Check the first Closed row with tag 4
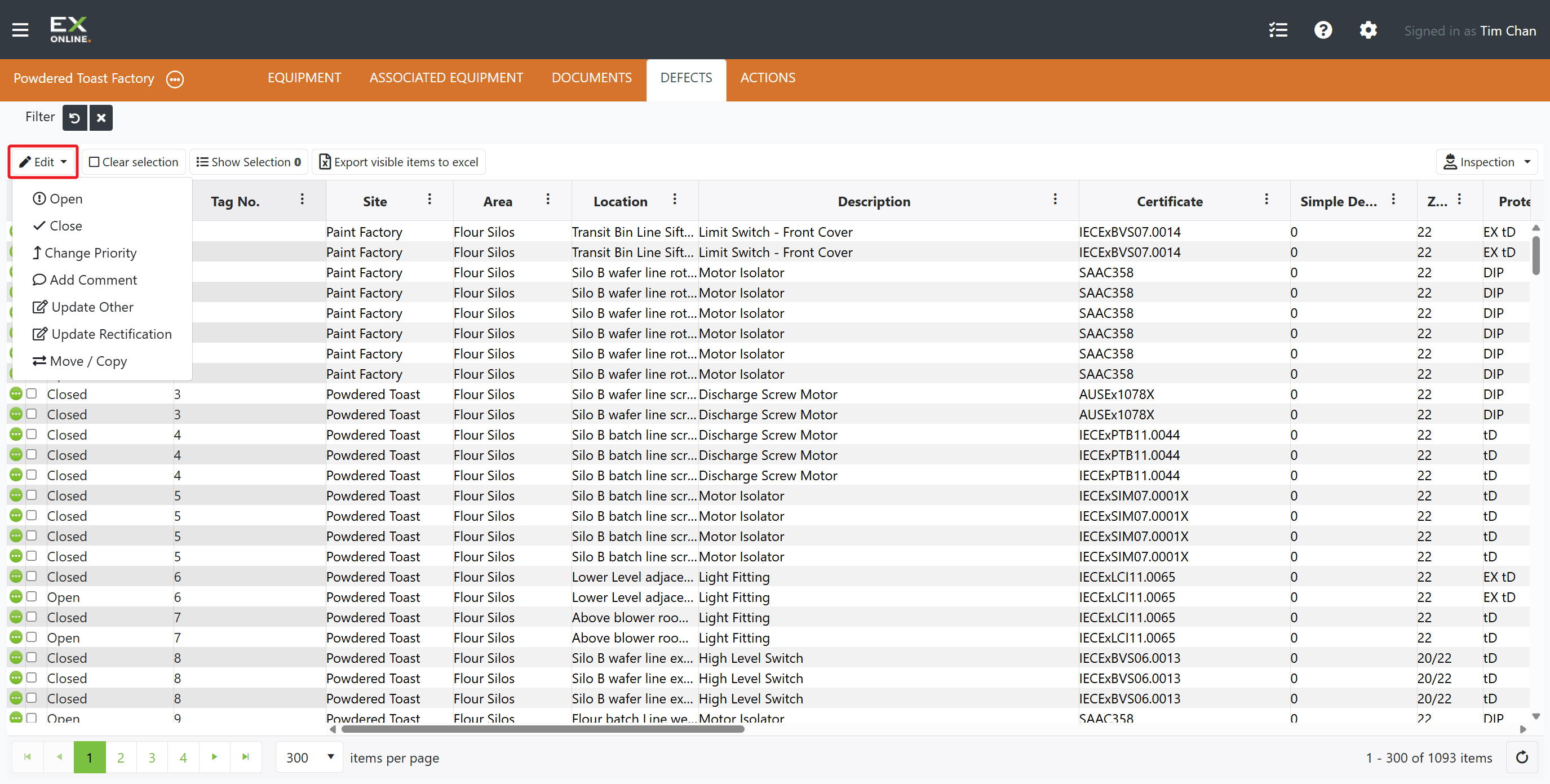Image resolution: width=1550 pixels, height=784 pixels. click(32, 434)
